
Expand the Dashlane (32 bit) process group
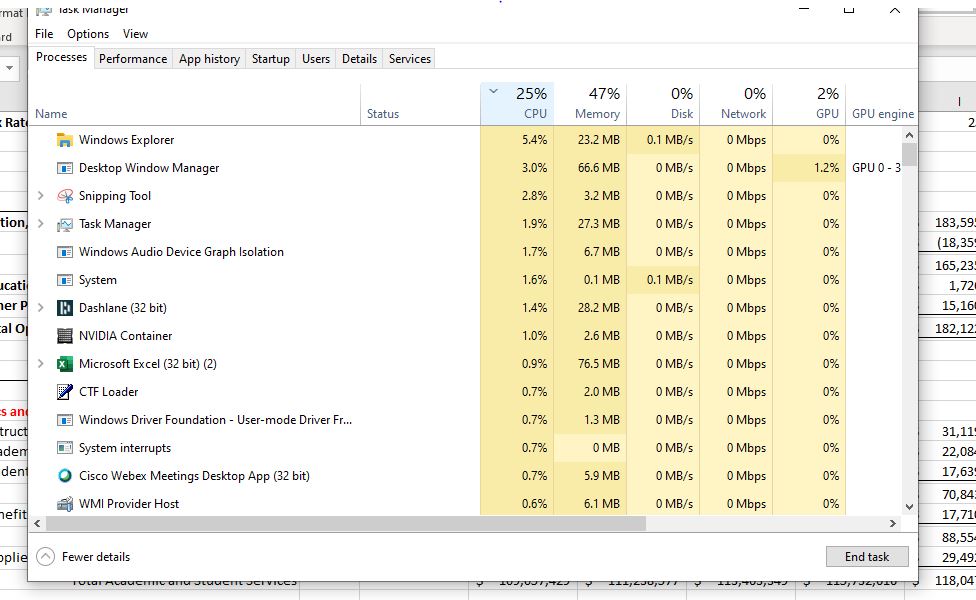pyautogui.click(x=41, y=307)
